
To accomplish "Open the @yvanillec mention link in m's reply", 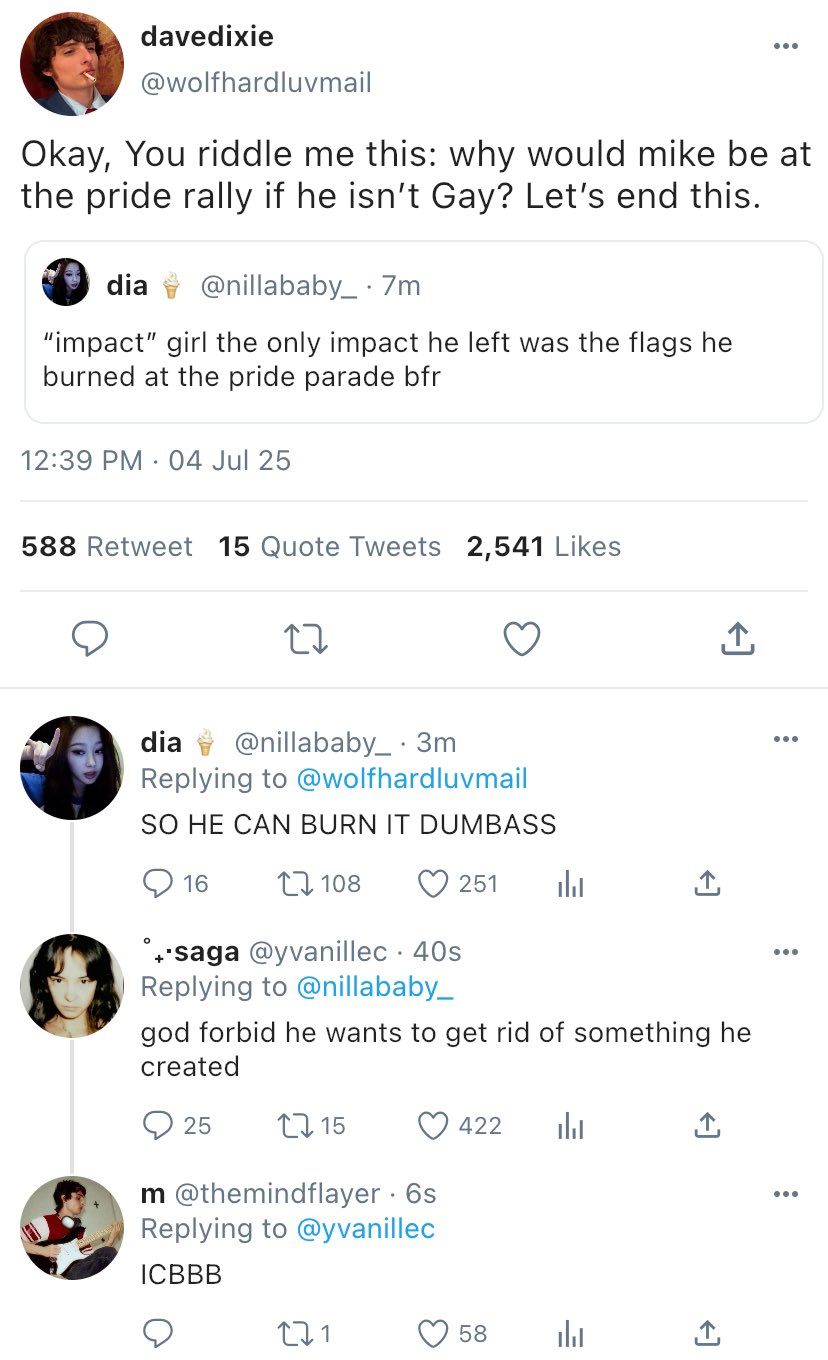I will (366, 1228).
